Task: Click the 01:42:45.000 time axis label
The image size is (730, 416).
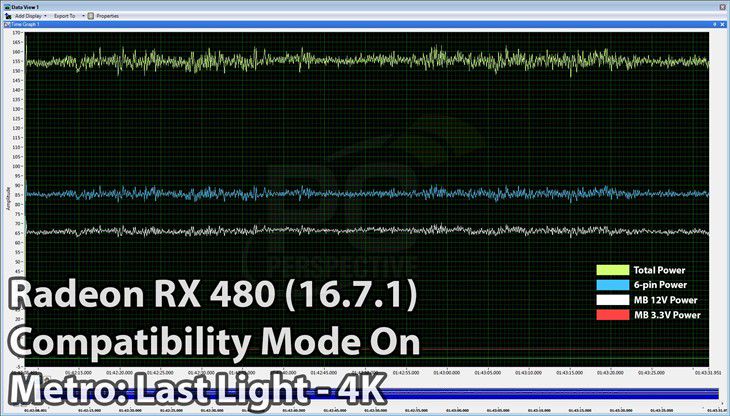Action: pos(324,373)
